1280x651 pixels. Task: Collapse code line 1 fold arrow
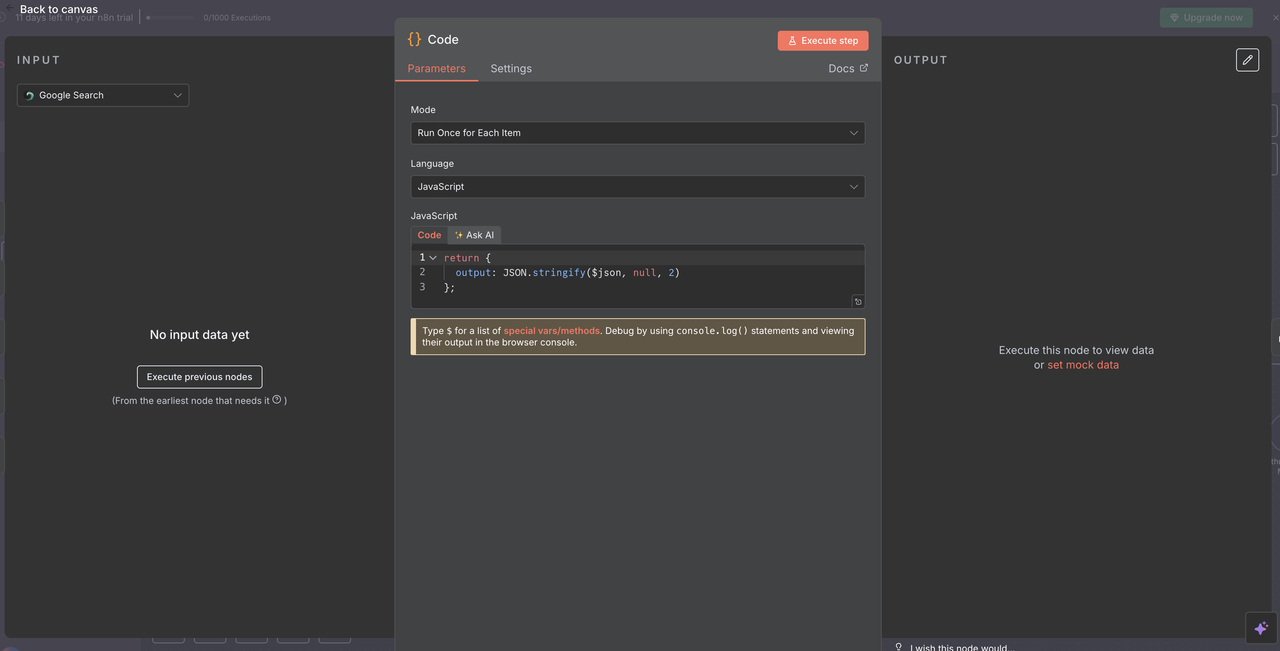point(433,258)
